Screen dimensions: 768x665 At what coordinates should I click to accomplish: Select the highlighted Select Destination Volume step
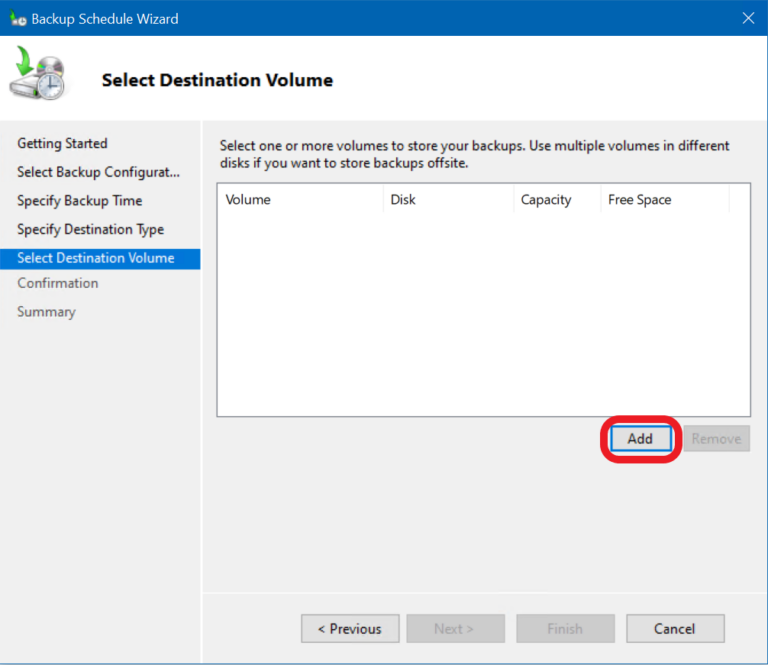(x=100, y=259)
